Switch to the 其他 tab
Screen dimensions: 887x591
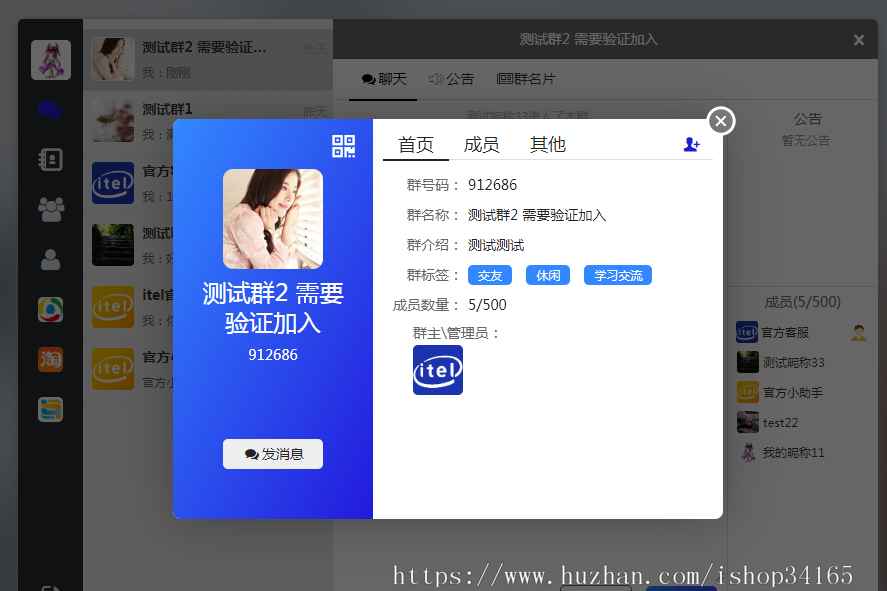pos(547,145)
